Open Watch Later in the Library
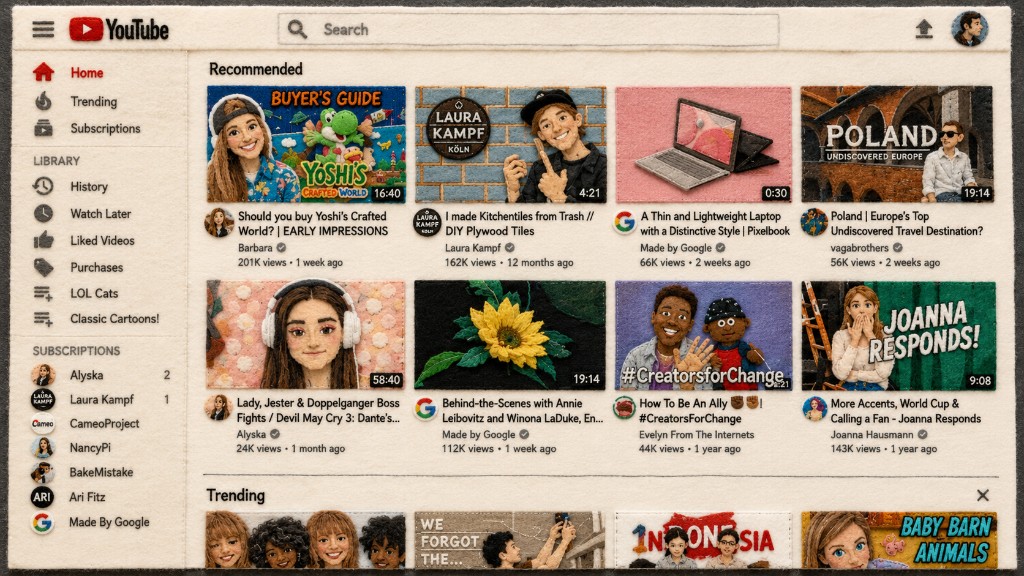 pos(101,214)
